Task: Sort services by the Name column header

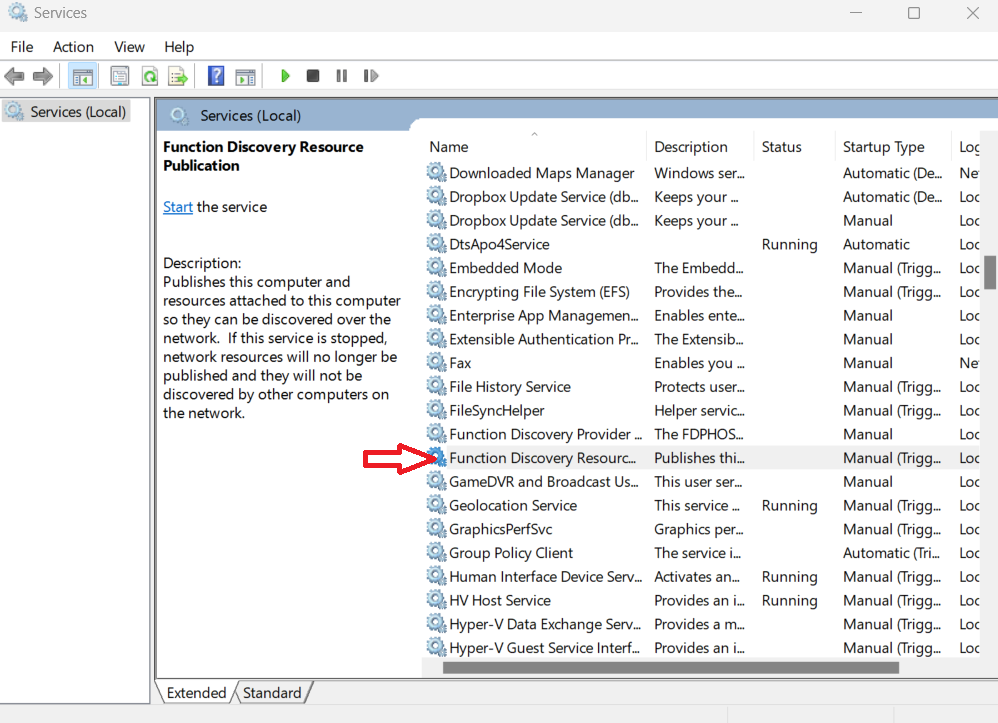Action: tap(449, 147)
